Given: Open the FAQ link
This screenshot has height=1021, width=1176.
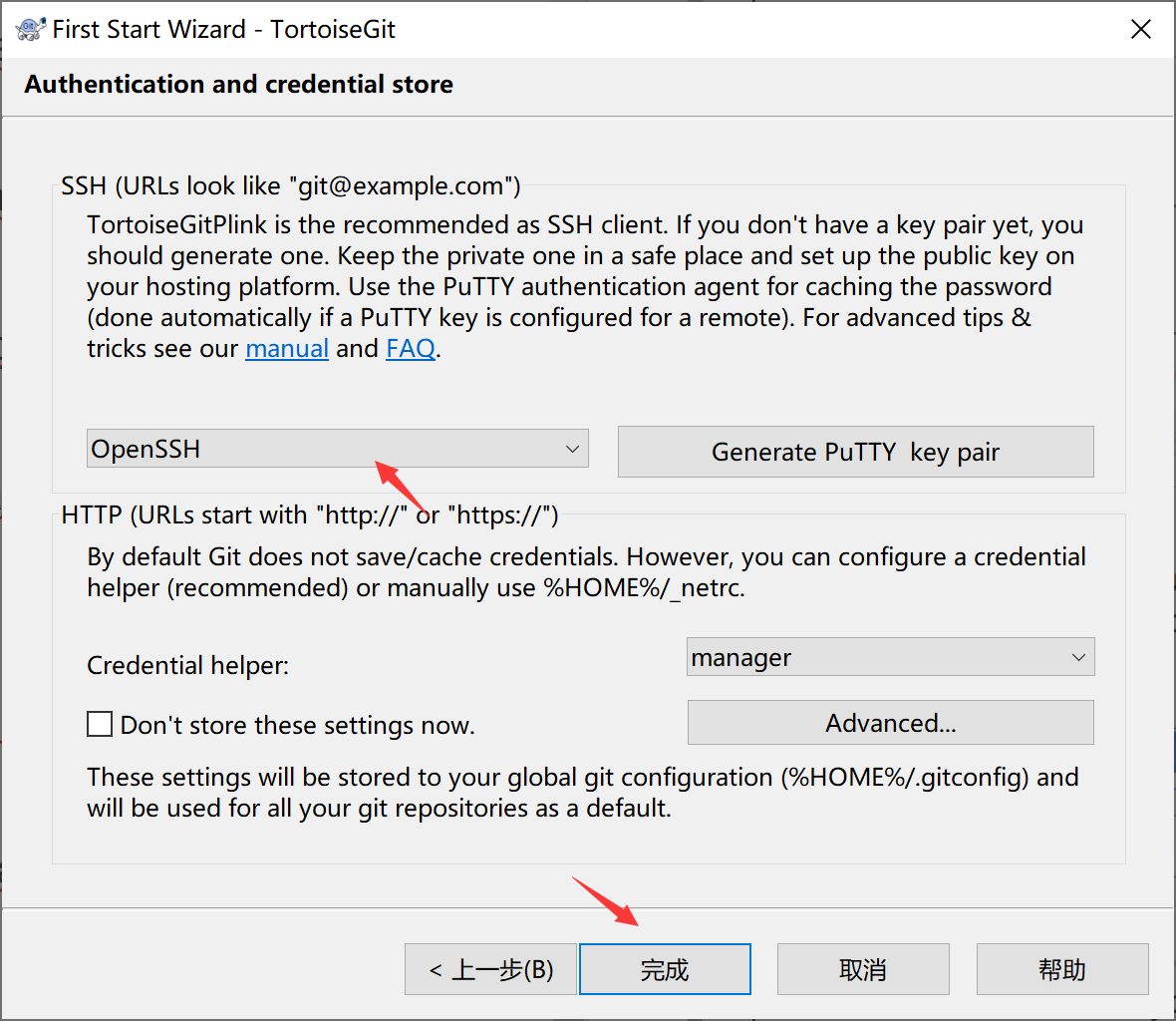Looking at the screenshot, I should [x=411, y=348].
